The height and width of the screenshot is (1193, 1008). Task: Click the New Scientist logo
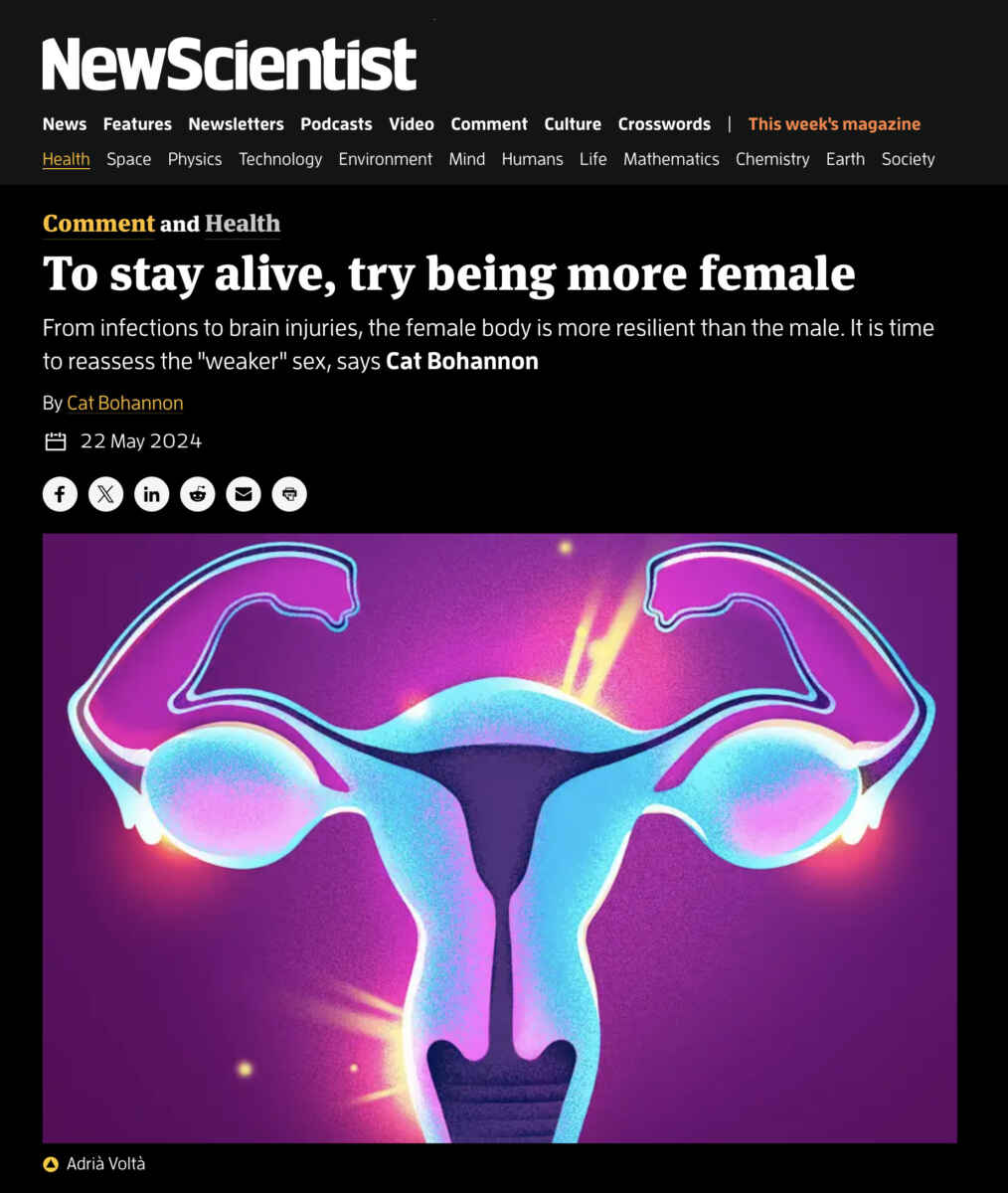coord(229,65)
